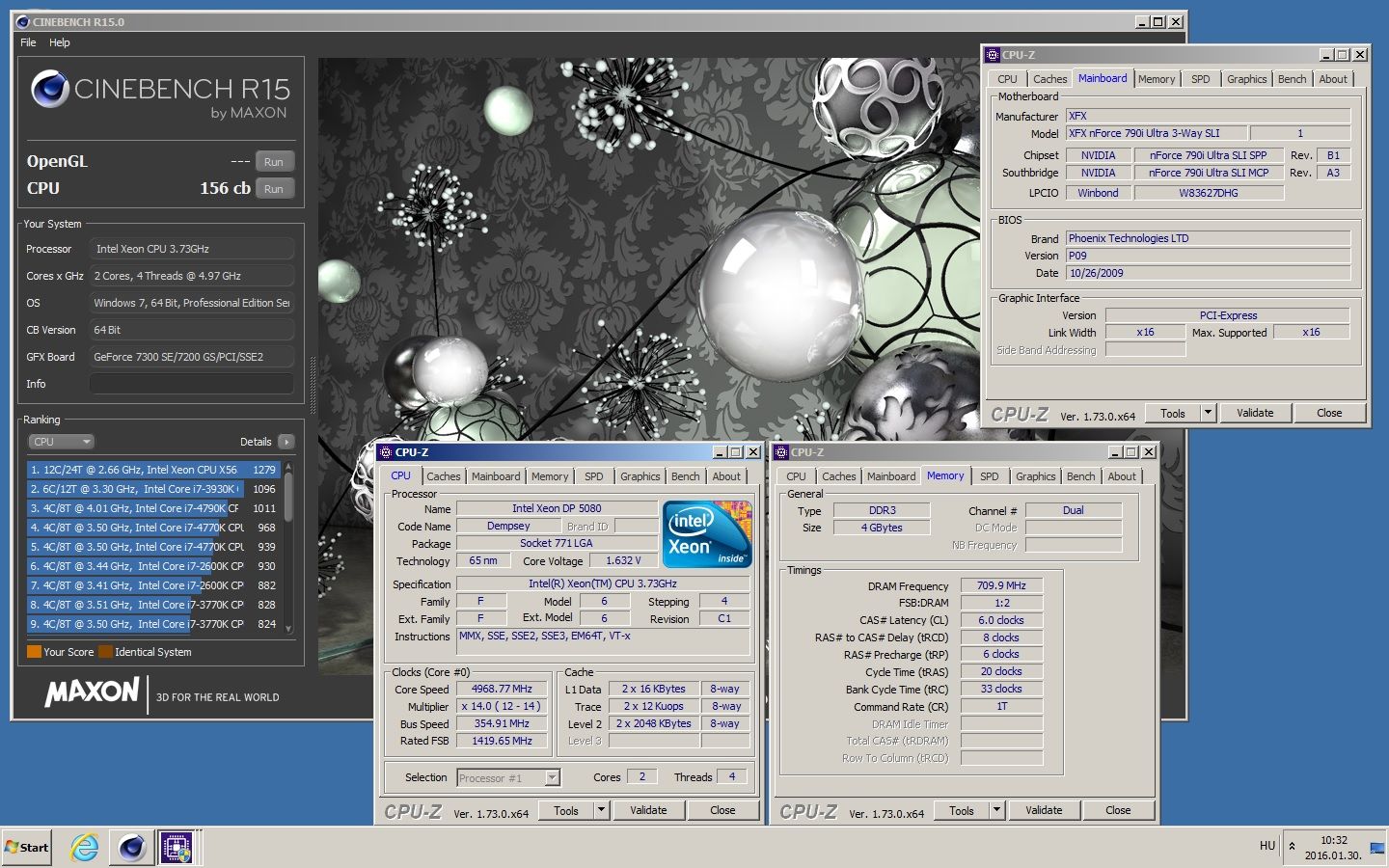Viewport: 1389px width, 868px height.
Task: Select Graphics tab in Mainboard window
Action: pos(1247,79)
